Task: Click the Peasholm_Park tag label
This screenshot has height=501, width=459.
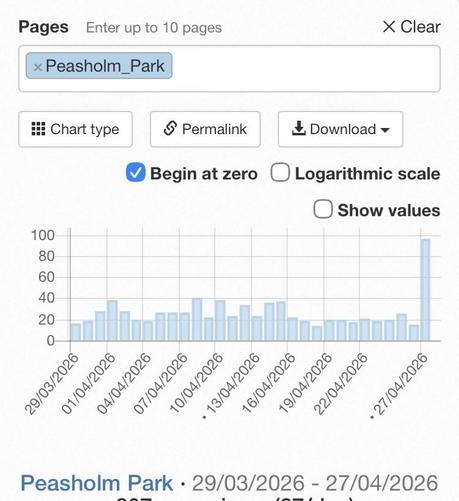Action: pos(105,66)
